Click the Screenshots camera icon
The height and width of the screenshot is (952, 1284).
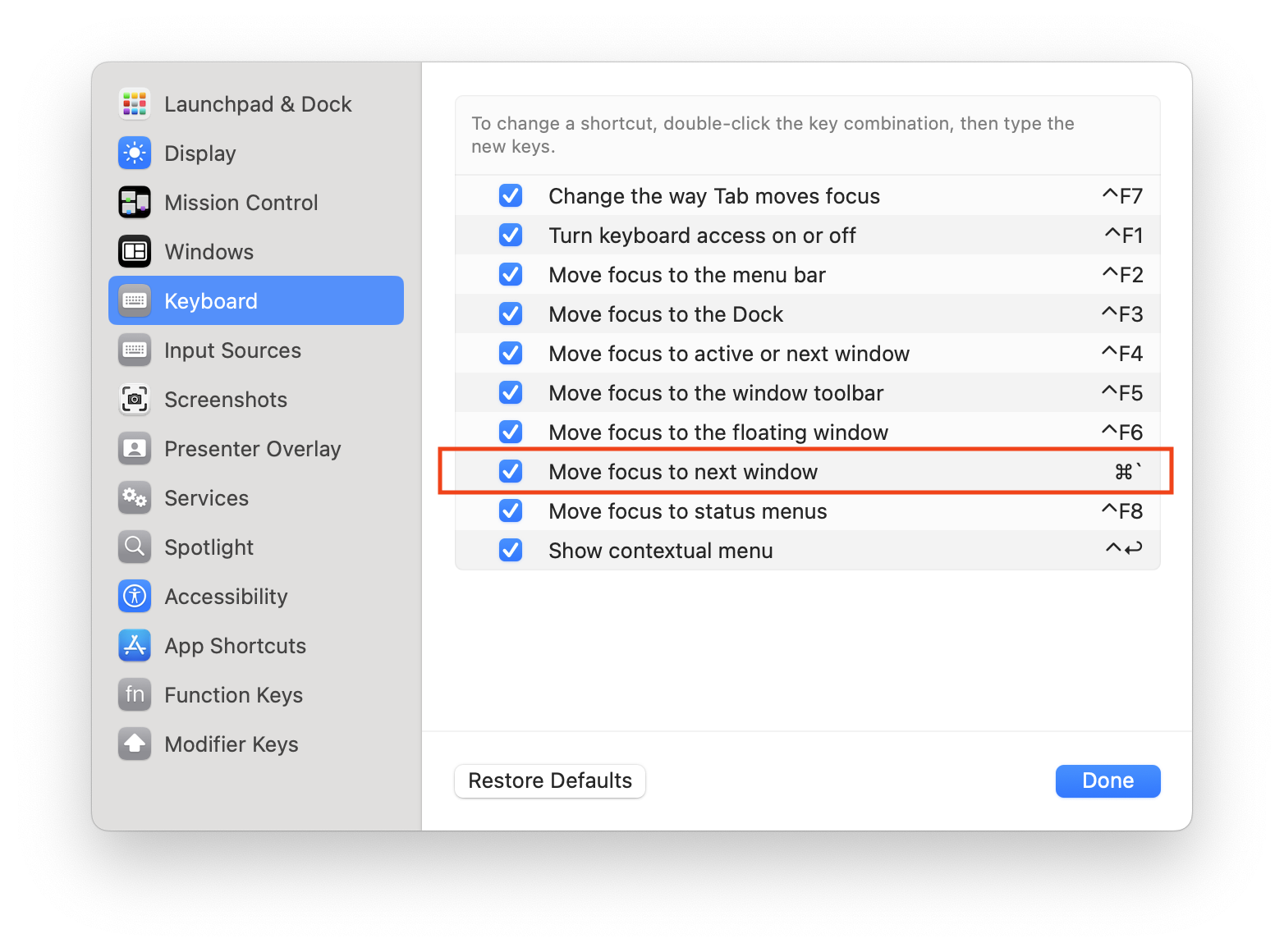(x=135, y=400)
